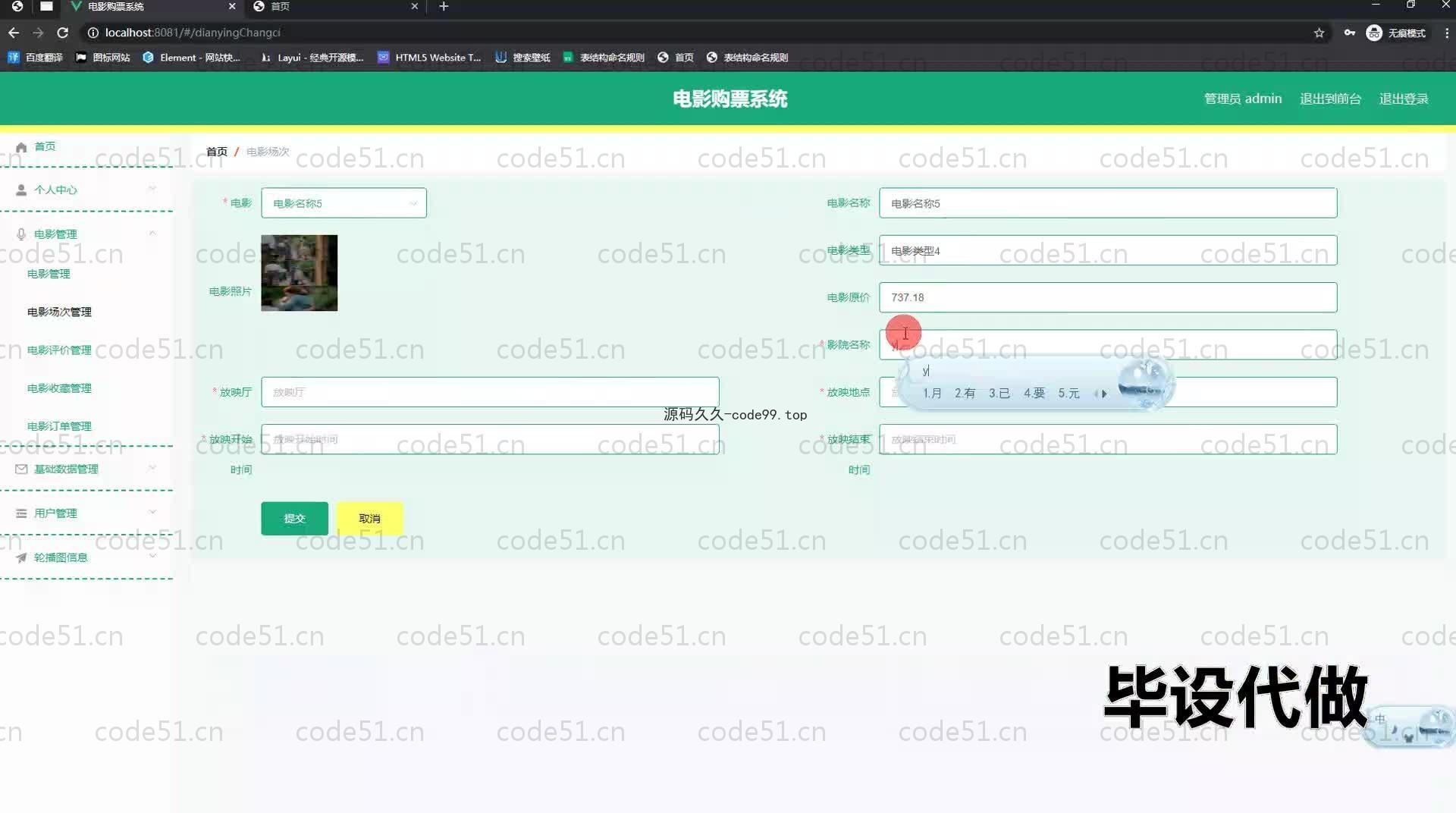Open 搜索壁纸 bookmark
The image size is (1456, 813).
522,58
